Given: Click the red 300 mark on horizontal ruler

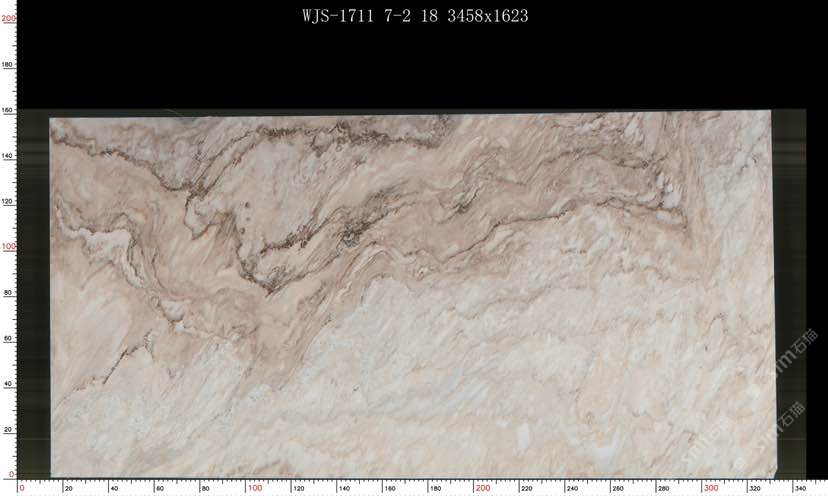Looking at the screenshot, I should [709, 488].
